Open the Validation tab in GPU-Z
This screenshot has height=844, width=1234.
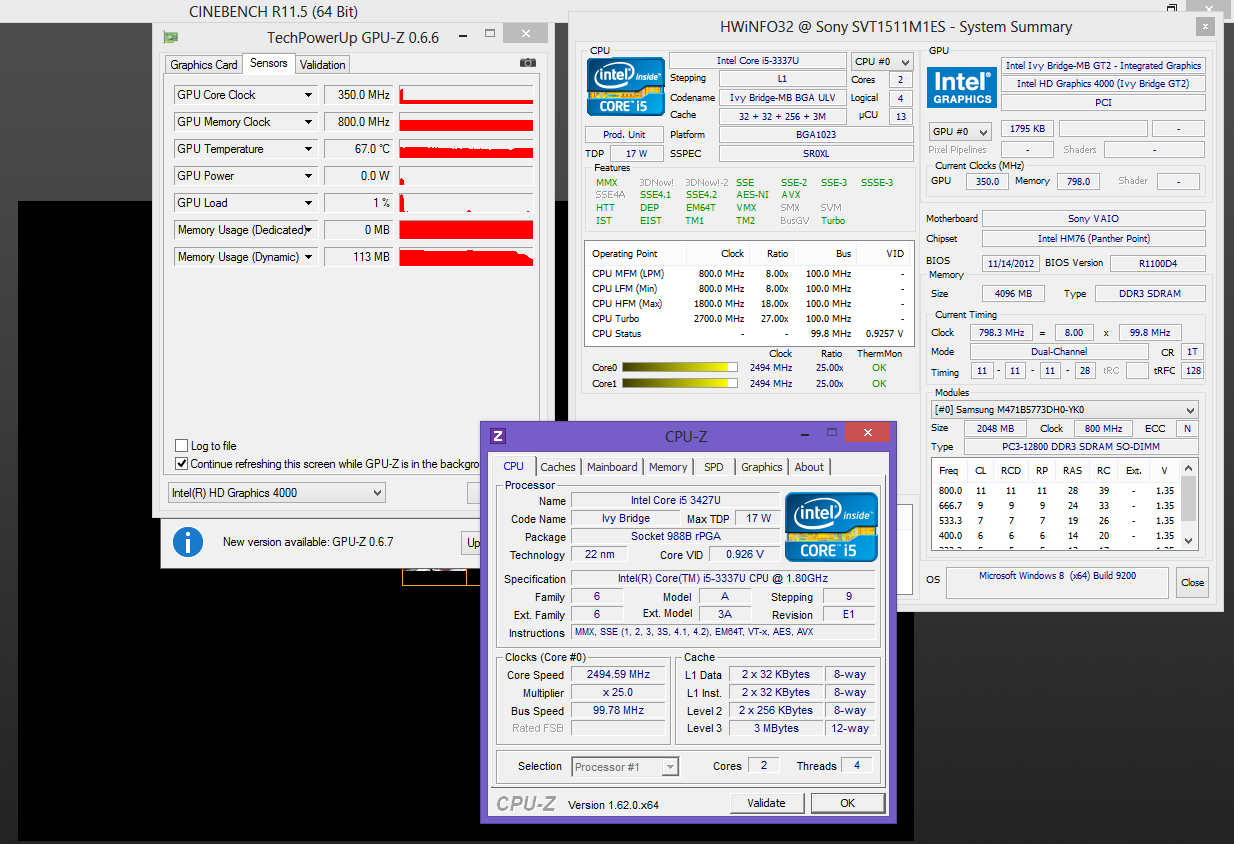click(x=323, y=65)
